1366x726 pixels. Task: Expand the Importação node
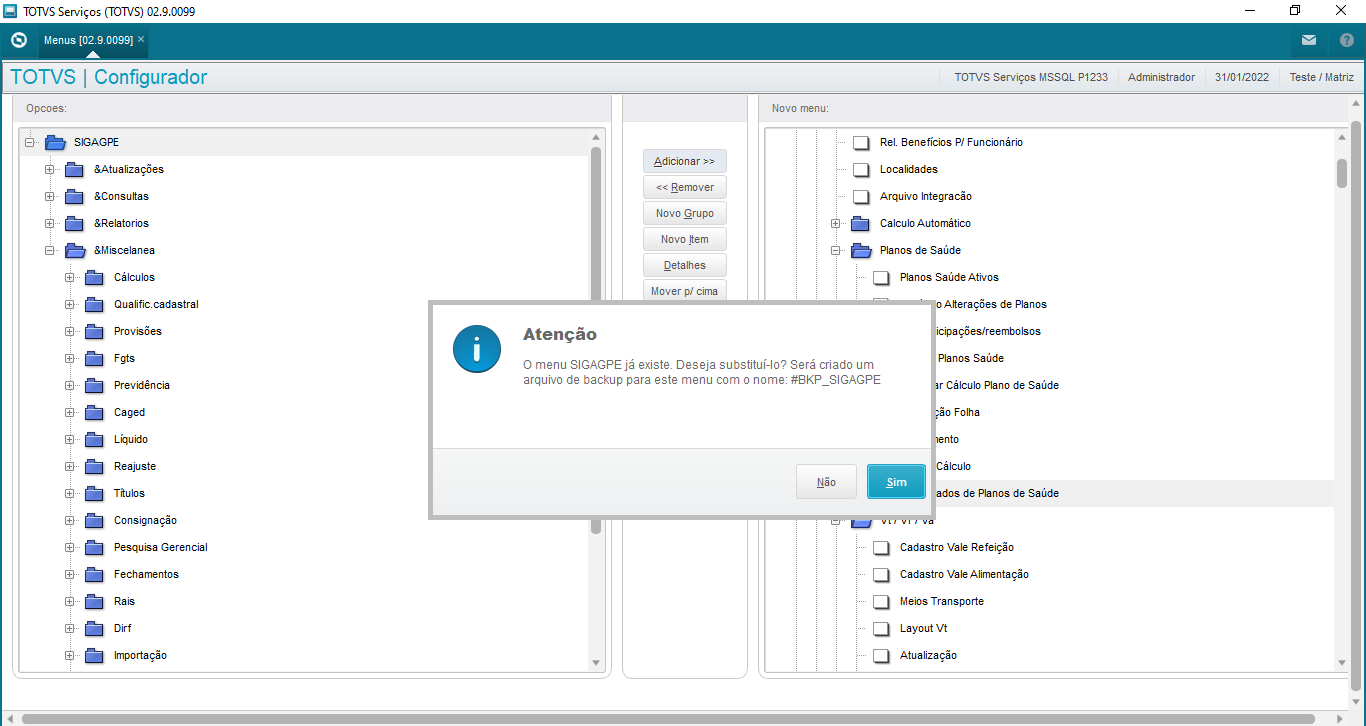70,655
